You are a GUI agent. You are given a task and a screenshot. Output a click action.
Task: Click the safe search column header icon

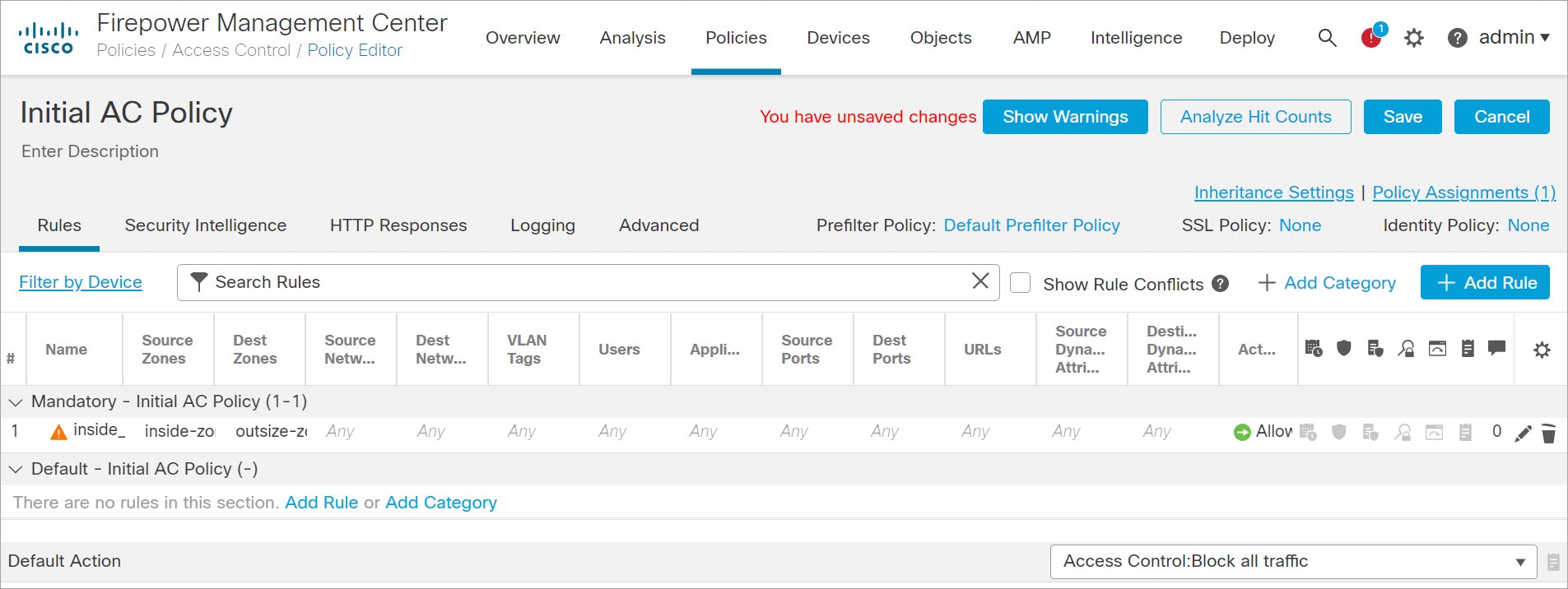pyautogui.click(x=1406, y=349)
